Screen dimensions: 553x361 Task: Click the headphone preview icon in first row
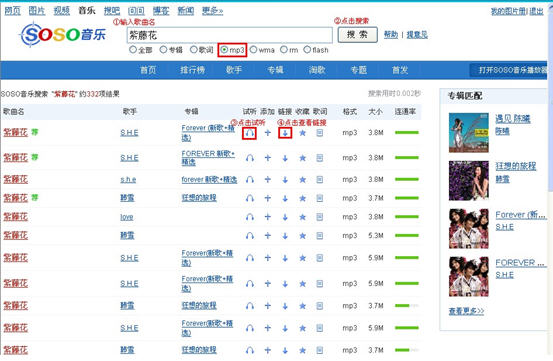pos(250,133)
